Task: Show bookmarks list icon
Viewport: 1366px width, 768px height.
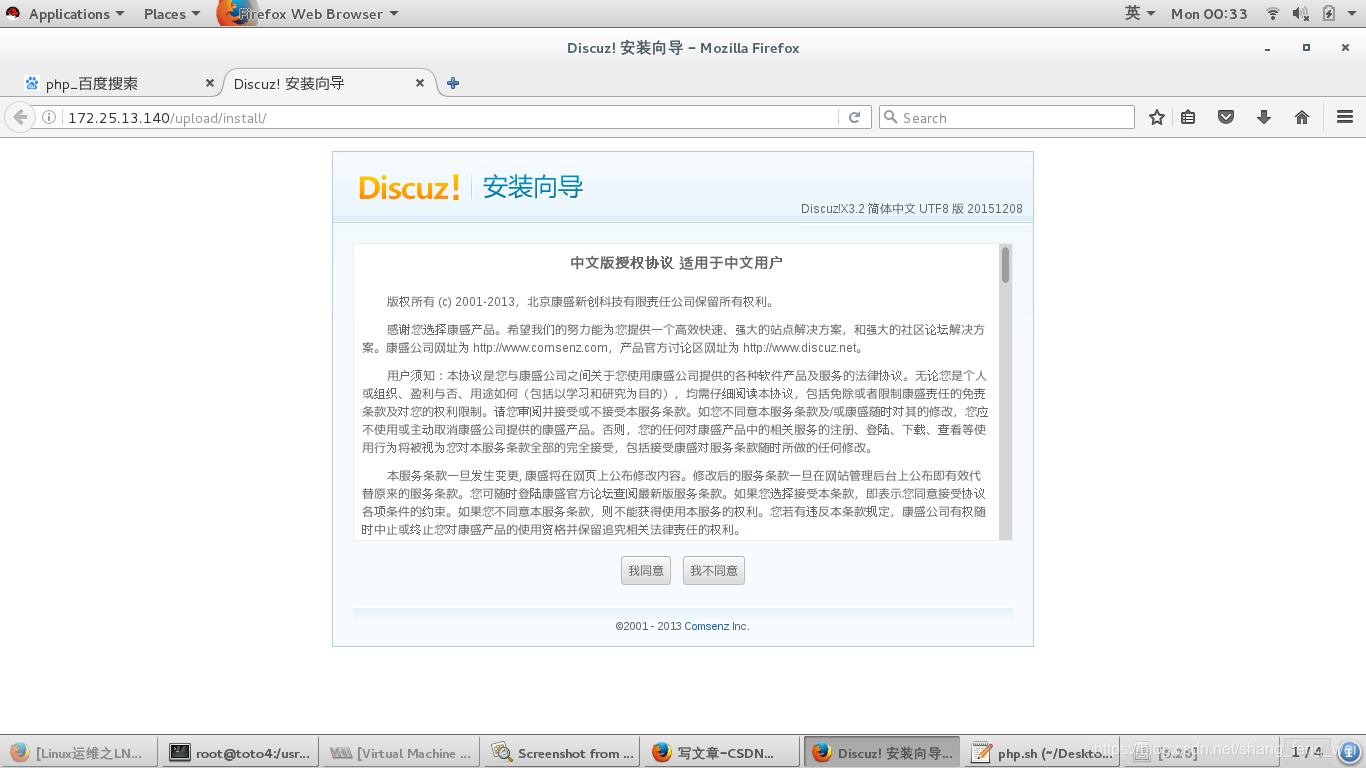Action: coord(1188,117)
